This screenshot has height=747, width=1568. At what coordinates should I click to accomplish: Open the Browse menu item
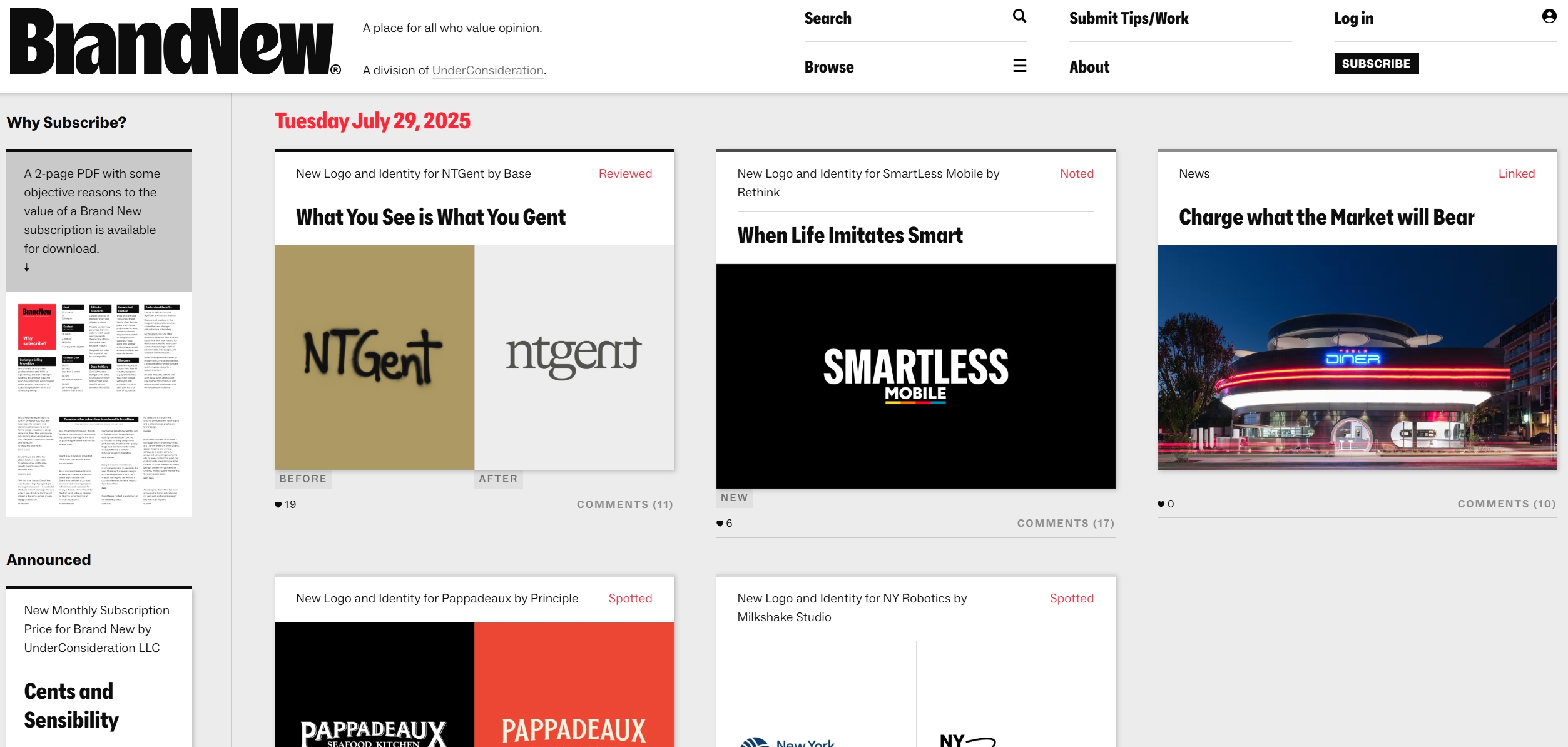tap(829, 67)
